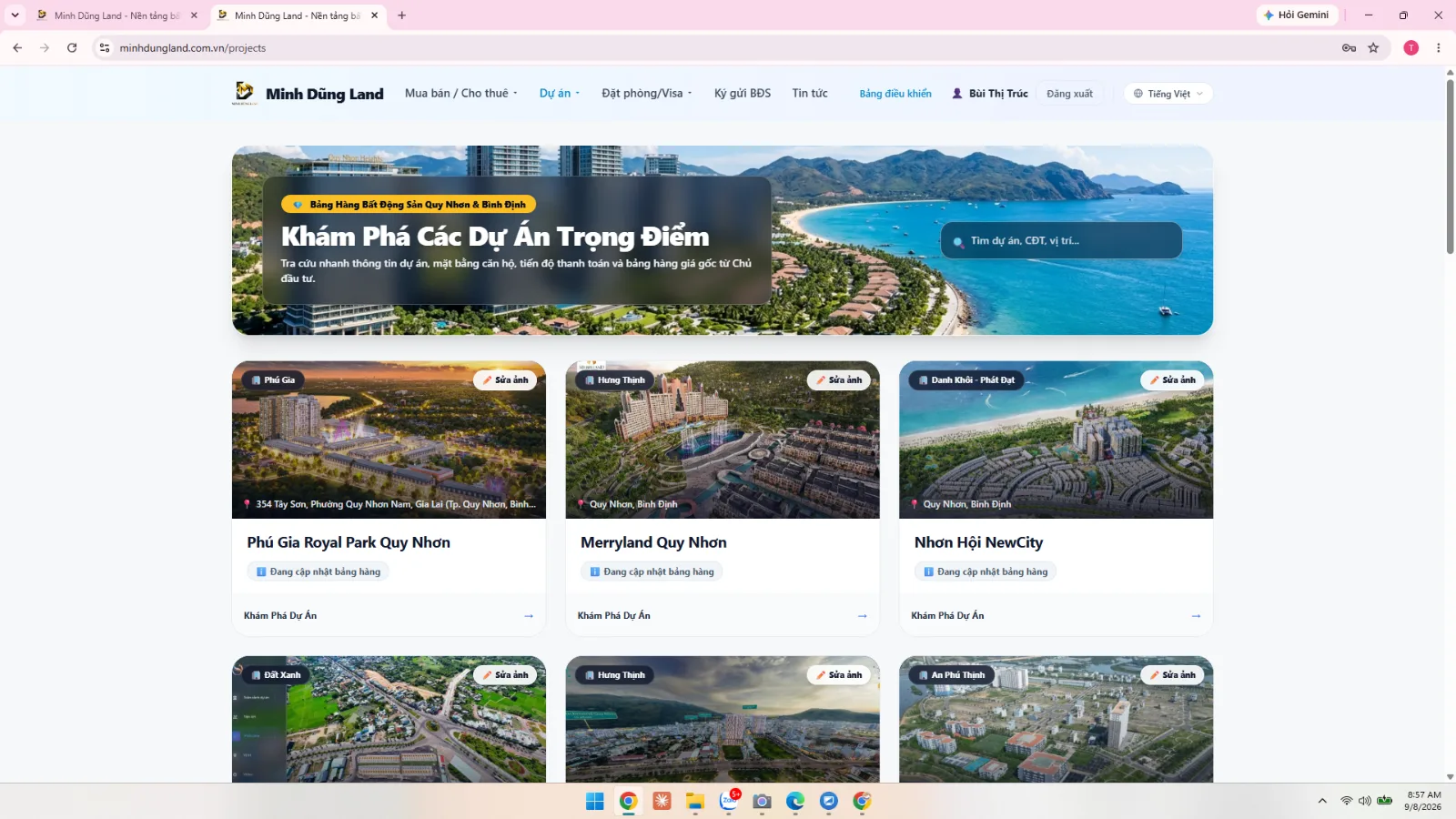Expand the Đặt phòng/Visa menu
Viewport: 1456px width, 819px height.
(646, 93)
